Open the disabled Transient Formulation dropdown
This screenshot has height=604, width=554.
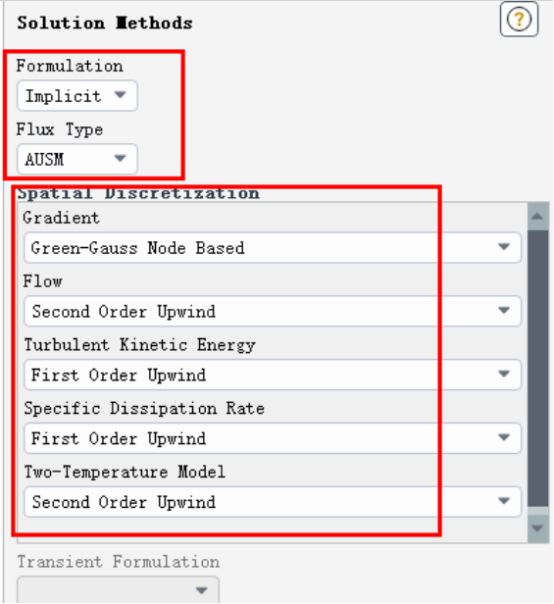click(118, 590)
